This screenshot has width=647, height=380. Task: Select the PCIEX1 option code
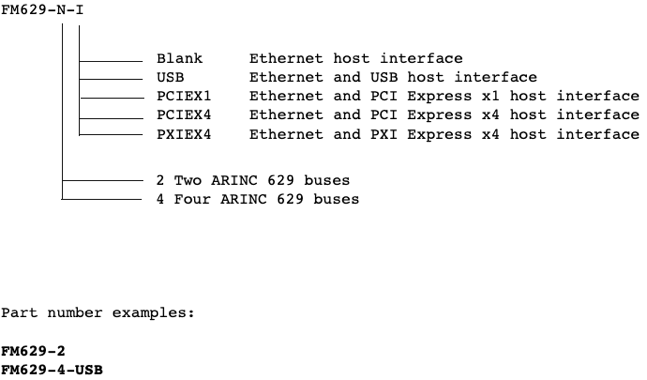coord(184,96)
